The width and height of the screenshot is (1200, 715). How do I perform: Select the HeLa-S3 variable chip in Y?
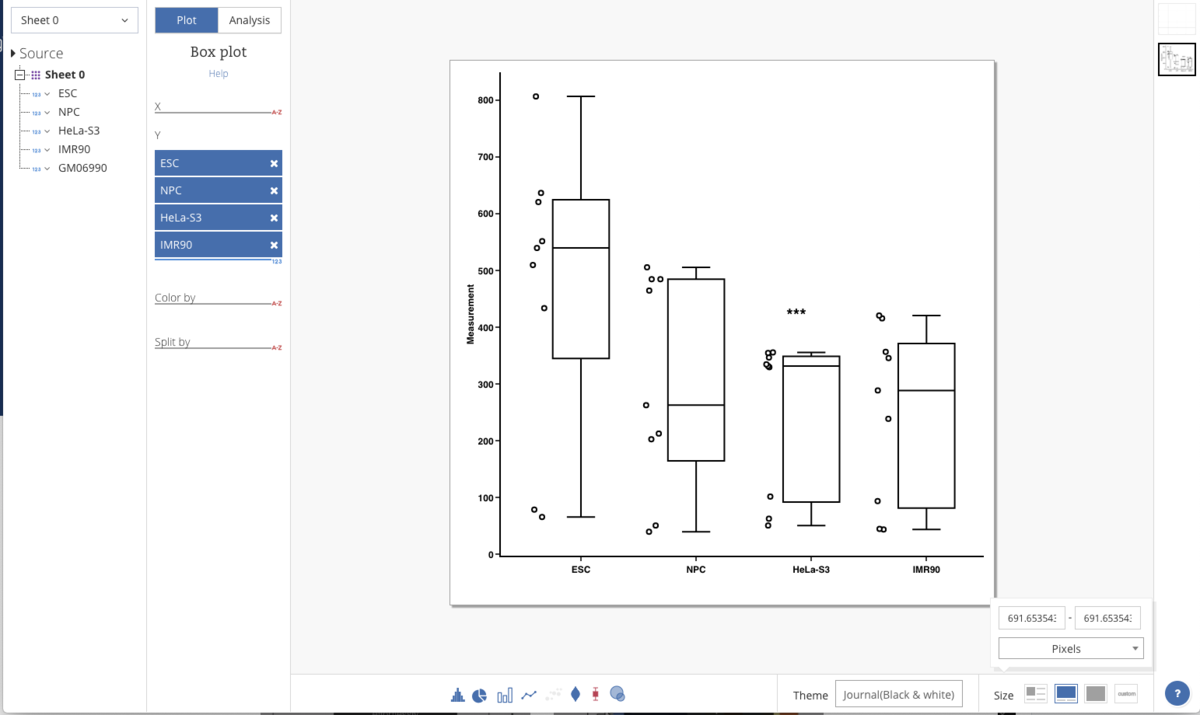click(218, 217)
